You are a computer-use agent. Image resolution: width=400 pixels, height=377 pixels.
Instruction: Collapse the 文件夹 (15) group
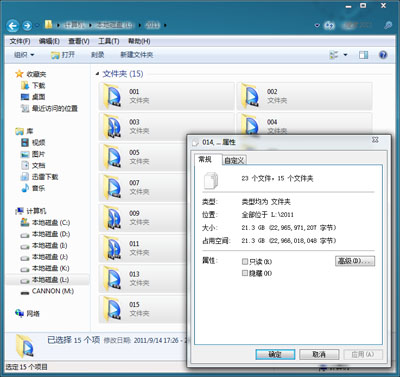tap(97, 74)
